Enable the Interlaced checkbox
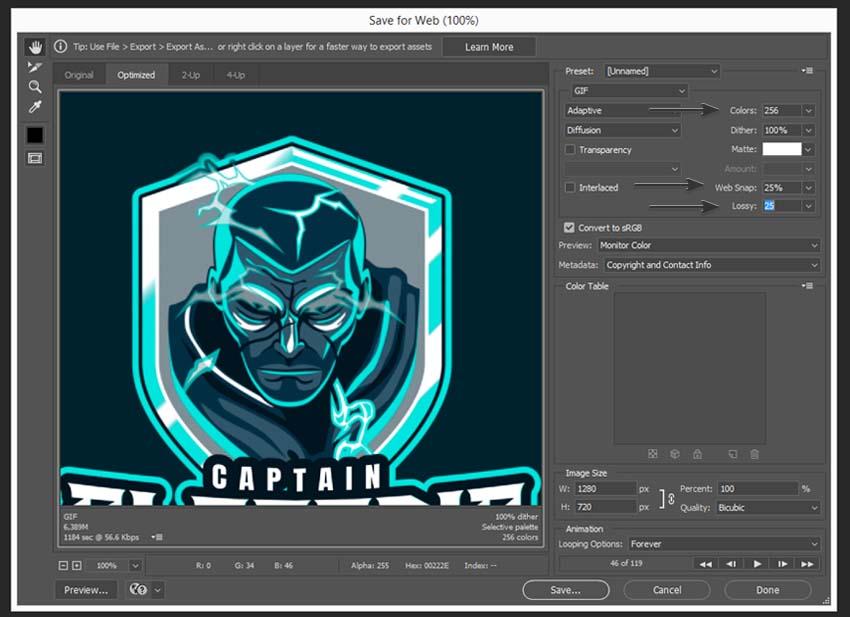 pyautogui.click(x=570, y=187)
